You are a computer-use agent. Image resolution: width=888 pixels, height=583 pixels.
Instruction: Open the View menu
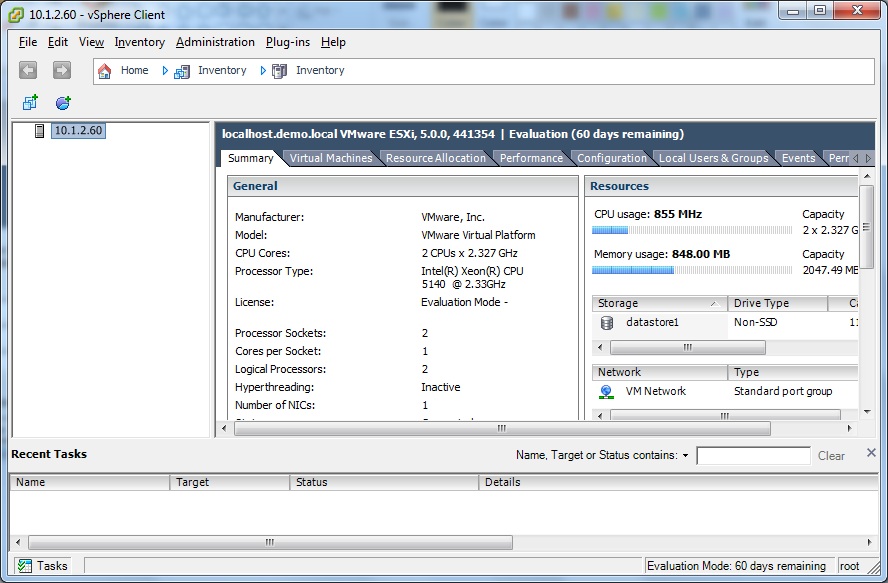pyautogui.click(x=91, y=42)
